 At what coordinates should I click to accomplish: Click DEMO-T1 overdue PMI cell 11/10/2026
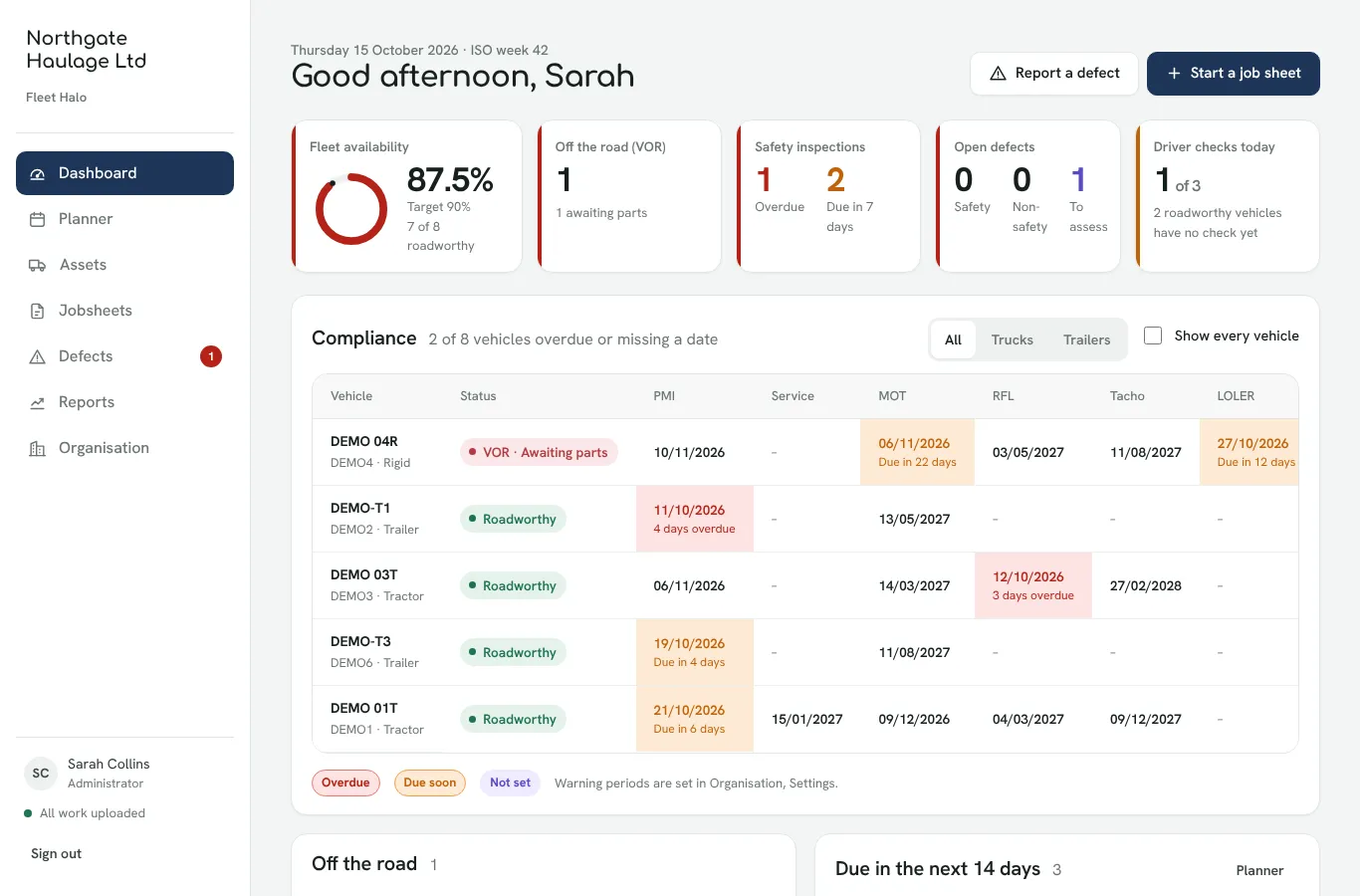[695, 519]
